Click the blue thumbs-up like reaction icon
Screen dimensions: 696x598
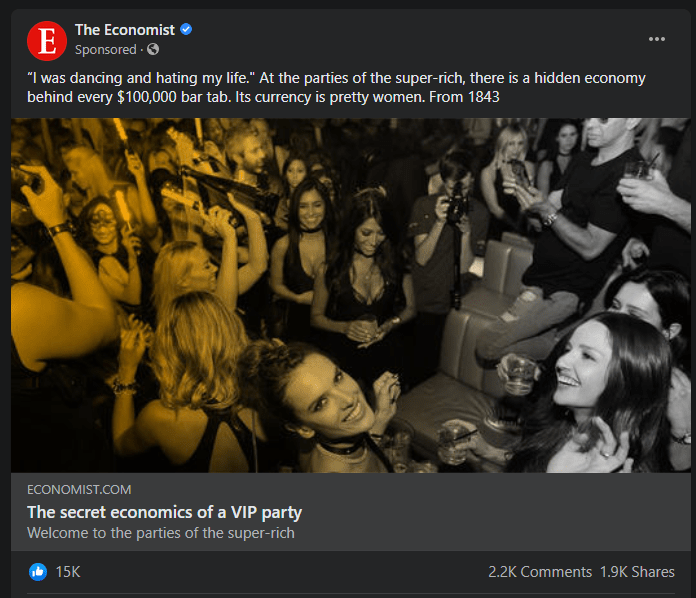(x=38, y=572)
